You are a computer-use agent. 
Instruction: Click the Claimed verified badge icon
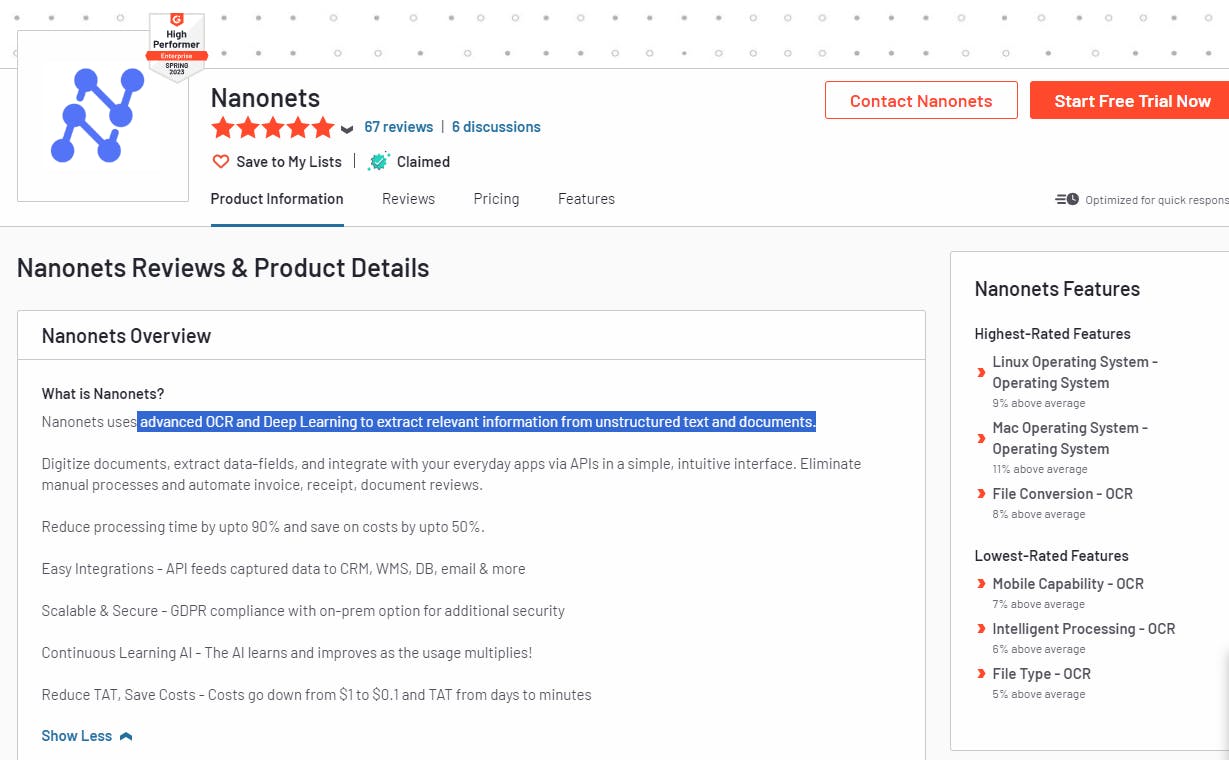[379, 161]
